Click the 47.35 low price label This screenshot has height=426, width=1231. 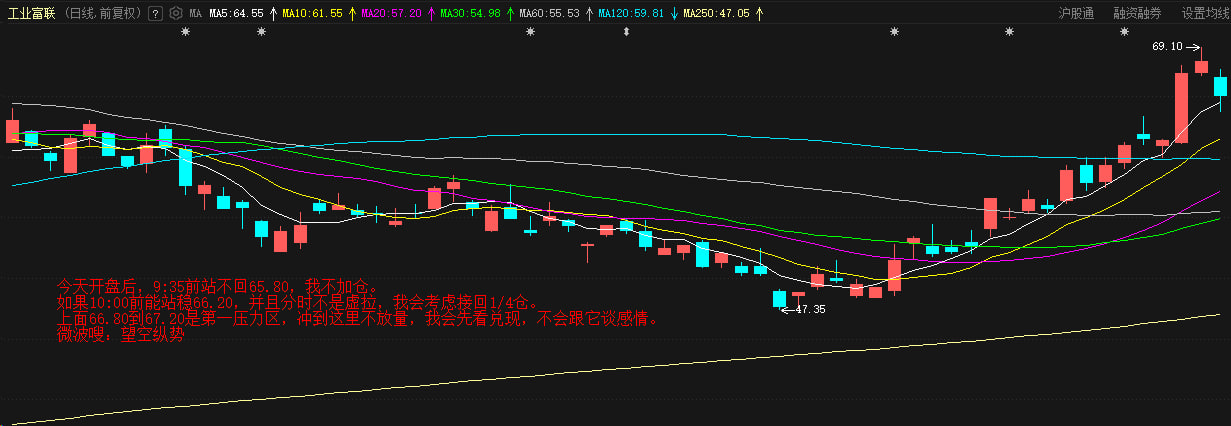click(810, 309)
